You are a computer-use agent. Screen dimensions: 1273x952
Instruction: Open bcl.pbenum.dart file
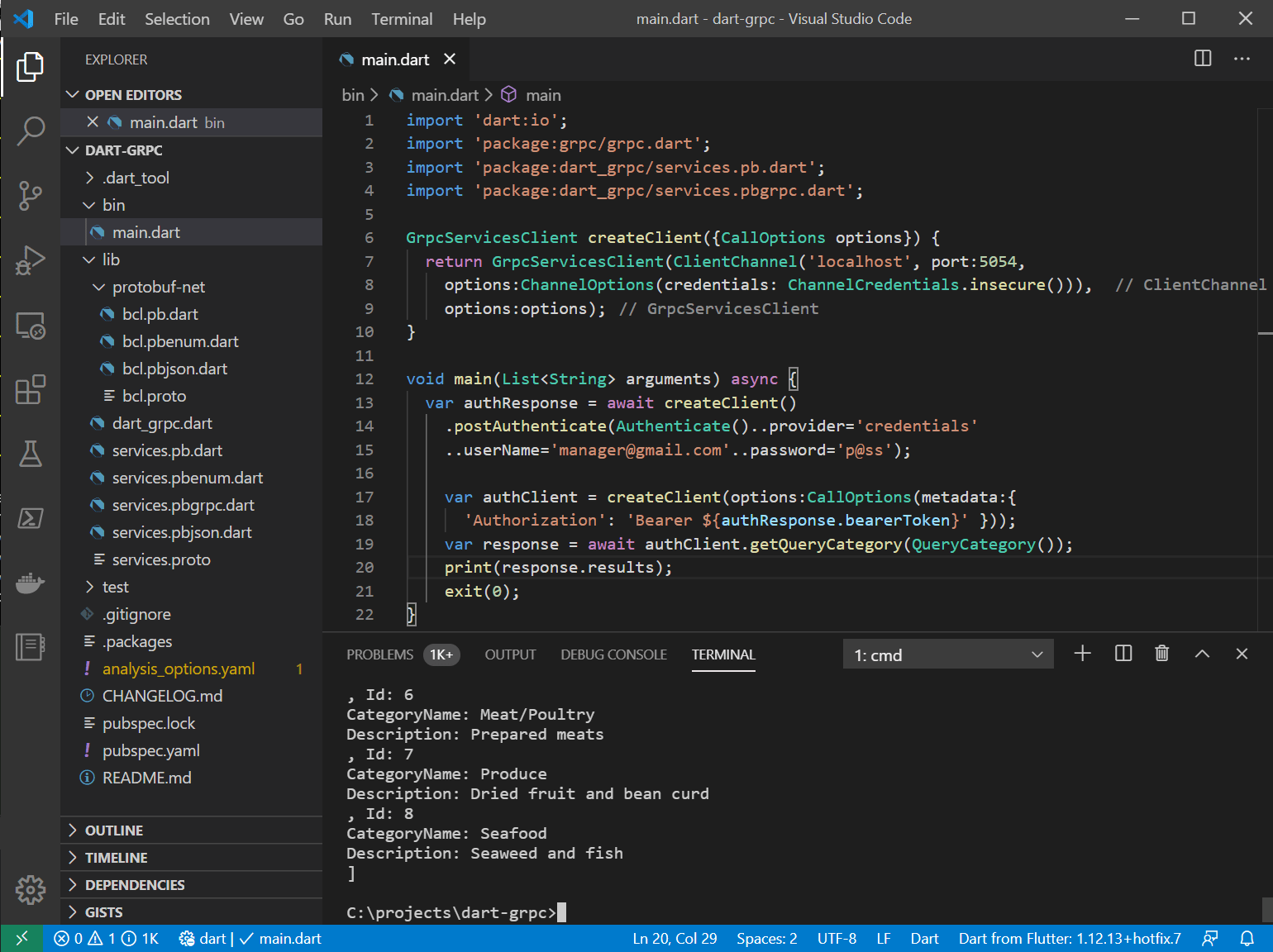pyautogui.click(x=191, y=341)
